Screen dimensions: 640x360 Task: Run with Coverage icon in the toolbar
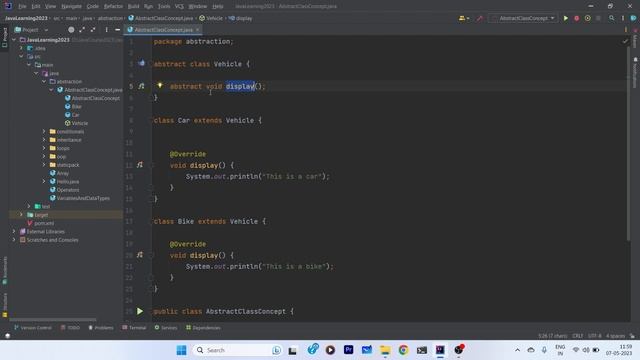pos(587,18)
